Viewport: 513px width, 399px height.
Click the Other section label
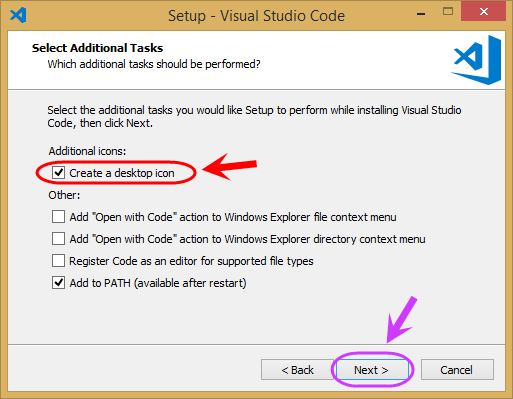click(x=64, y=195)
